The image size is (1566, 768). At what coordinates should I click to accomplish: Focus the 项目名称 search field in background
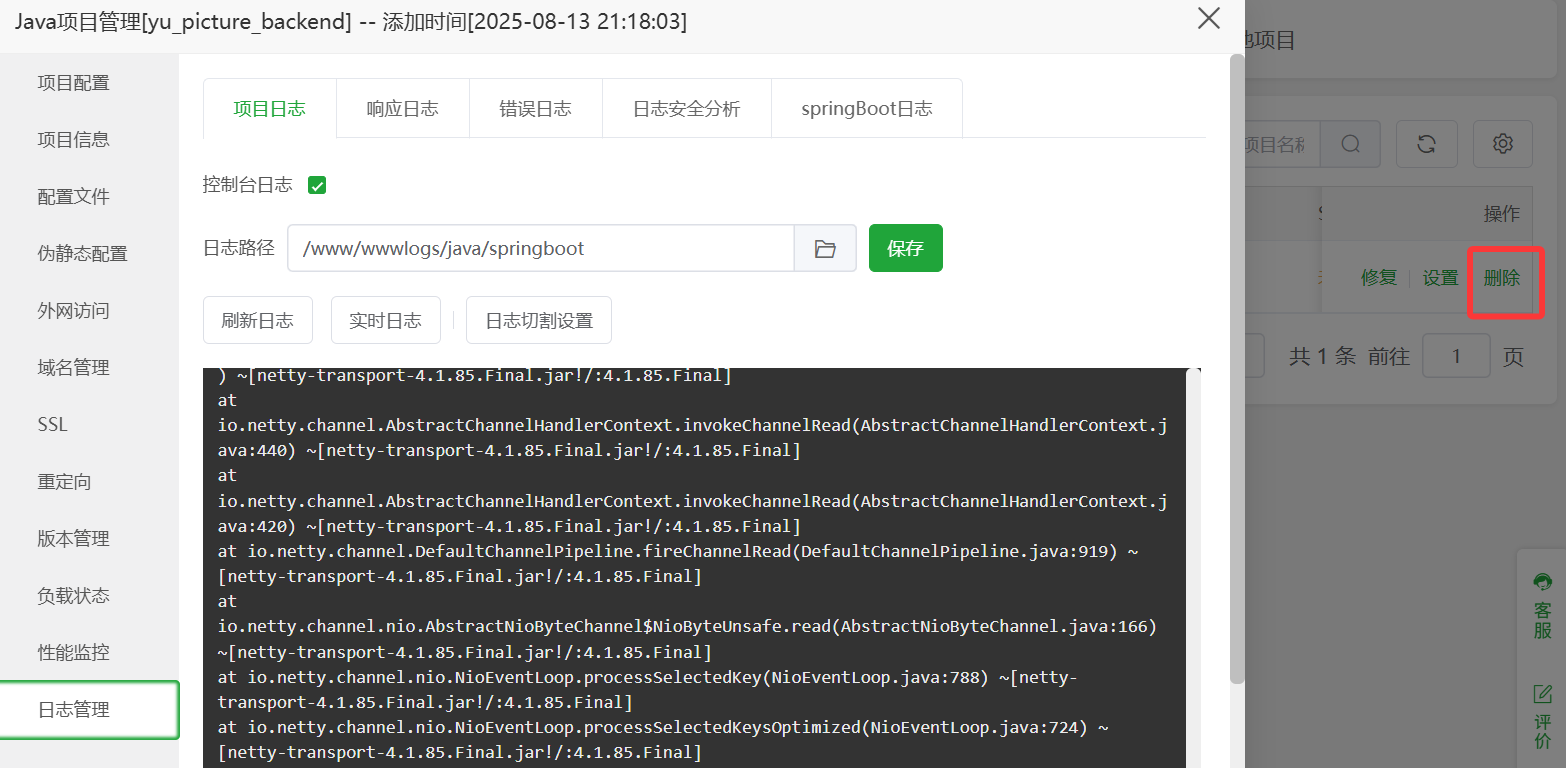pos(1281,144)
